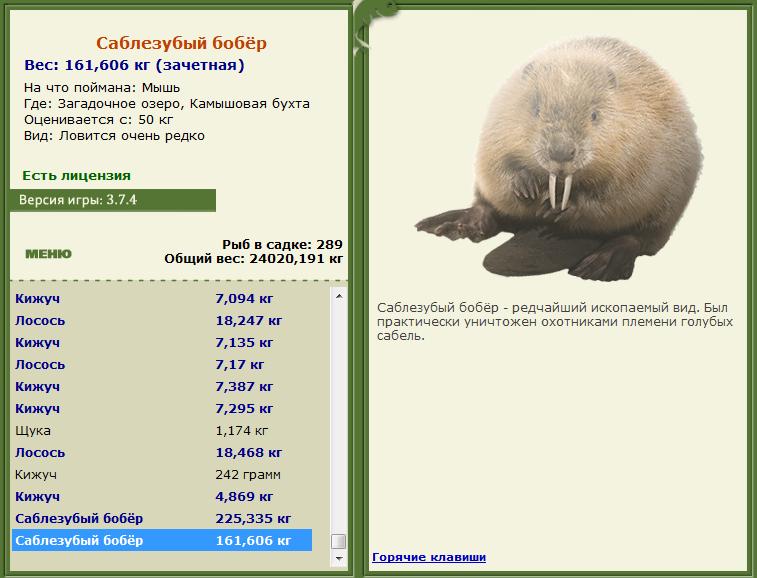757x578 pixels.
Task: Click the Саблезубый бобёр orange title
Action: tap(181, 43)
